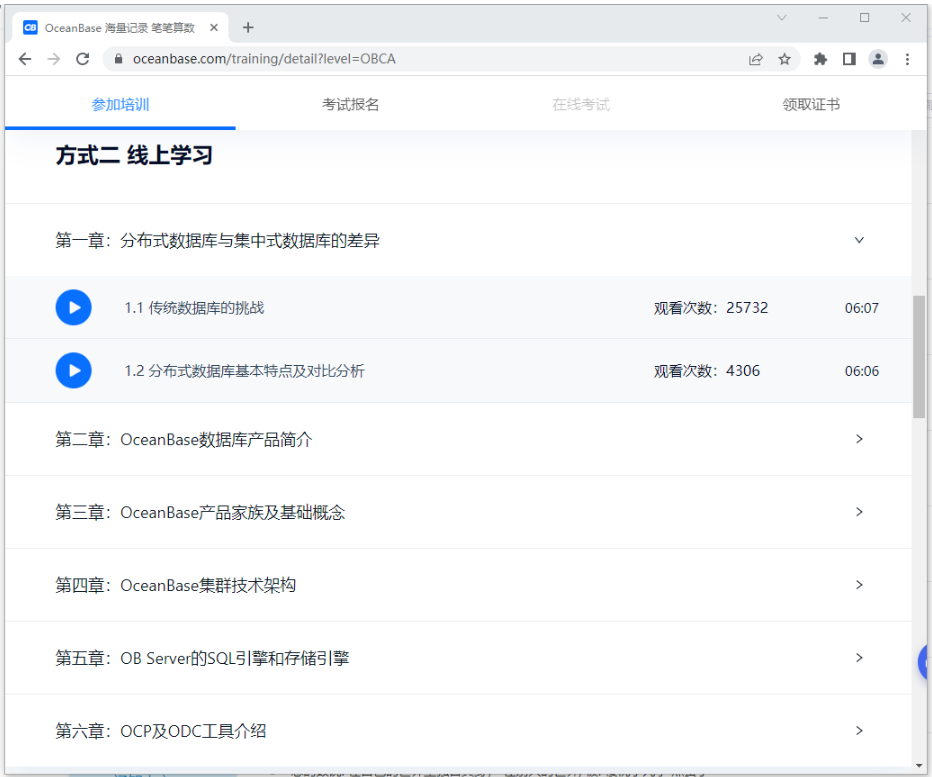Play the 1.2 分布式数据库基本特点及对比分析 video
The image size is (932, 777).
click(73, 370)
